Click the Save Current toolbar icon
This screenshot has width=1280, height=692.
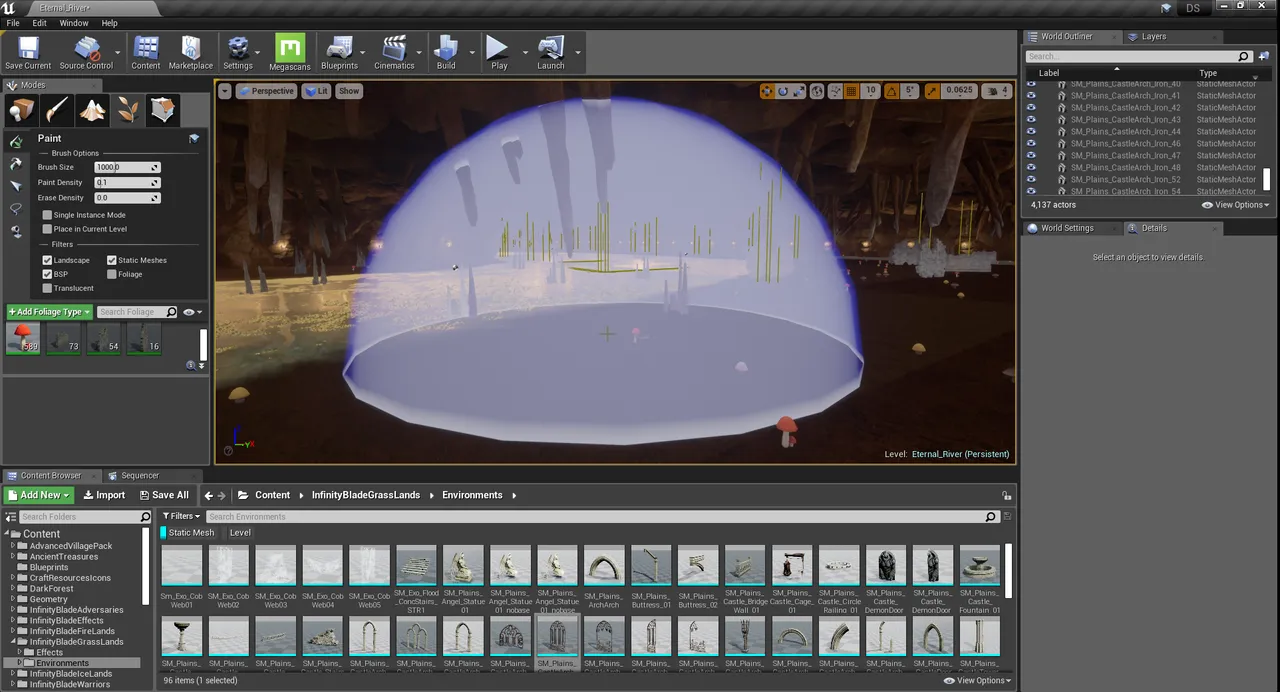[28, 53]
